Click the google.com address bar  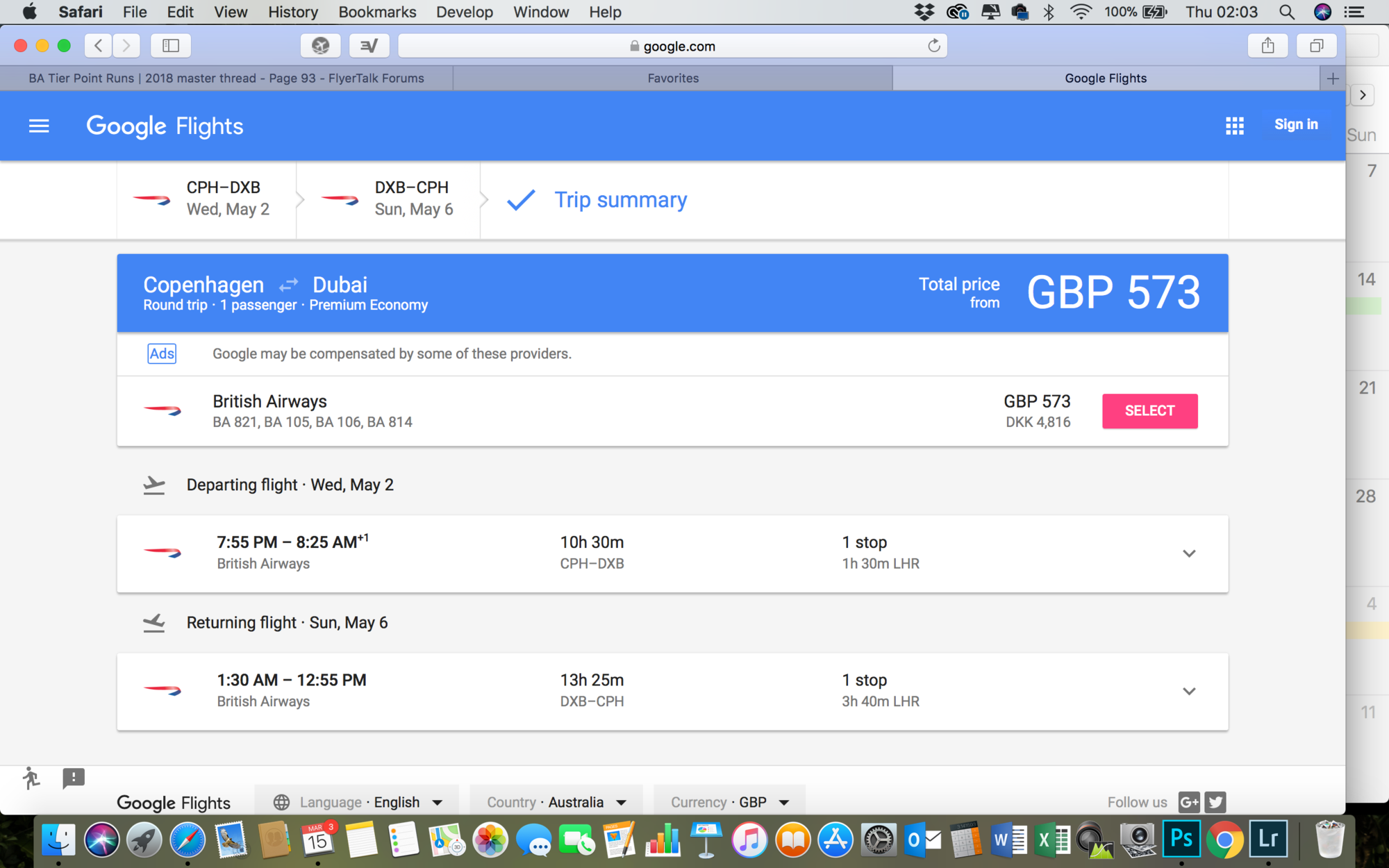click(672, 46)
